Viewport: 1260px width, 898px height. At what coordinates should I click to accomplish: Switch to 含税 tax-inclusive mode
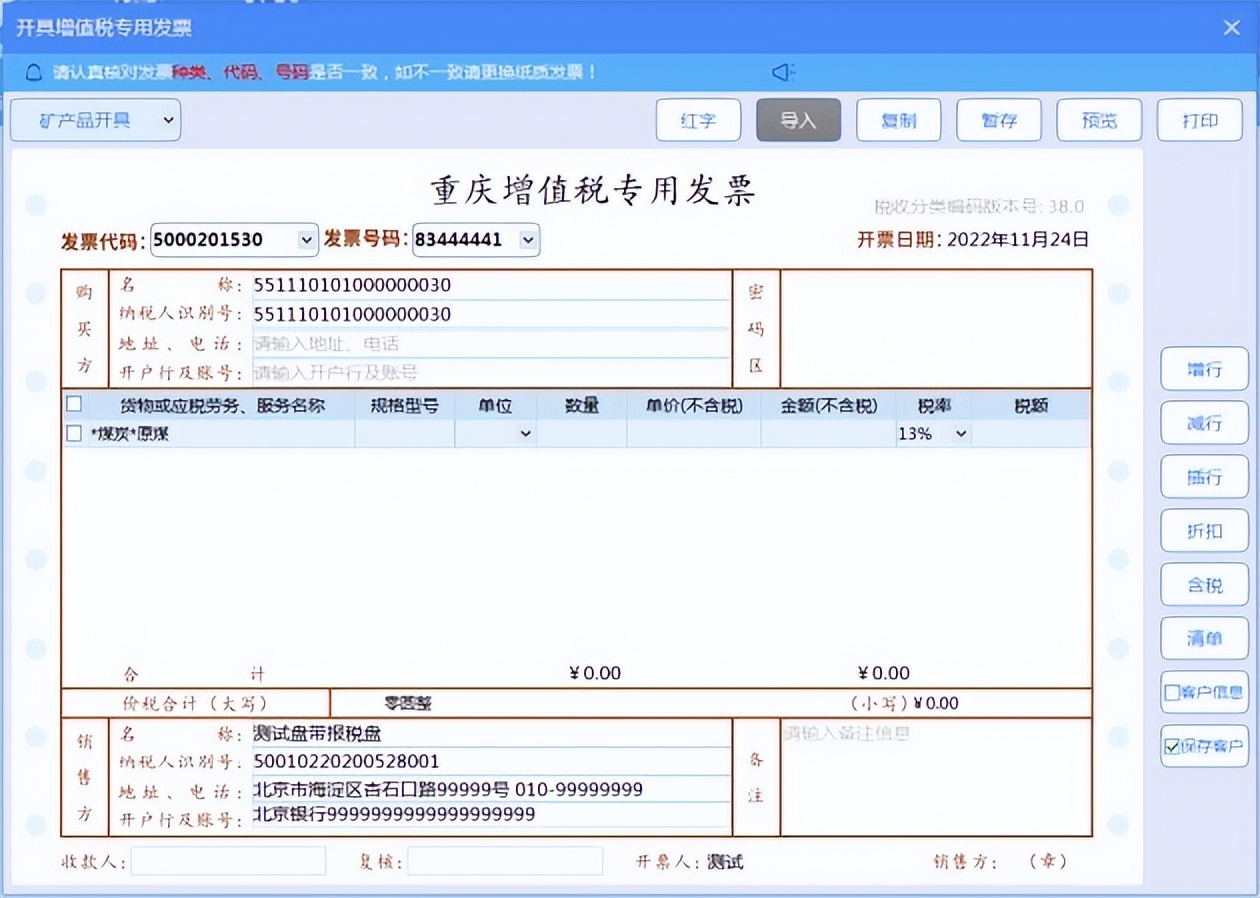click(1204, 585)
